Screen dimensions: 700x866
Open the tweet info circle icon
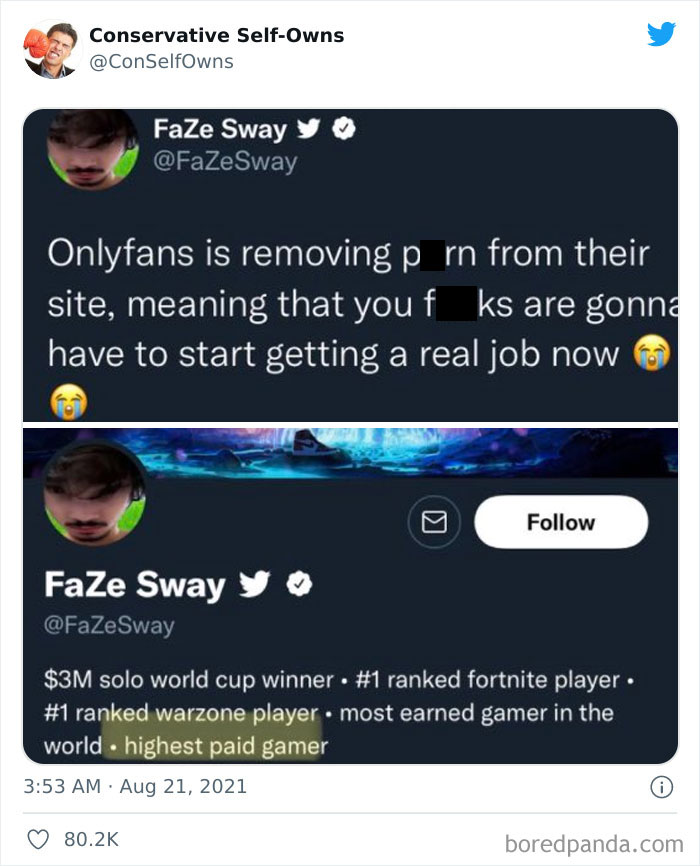tap(661, 787)
